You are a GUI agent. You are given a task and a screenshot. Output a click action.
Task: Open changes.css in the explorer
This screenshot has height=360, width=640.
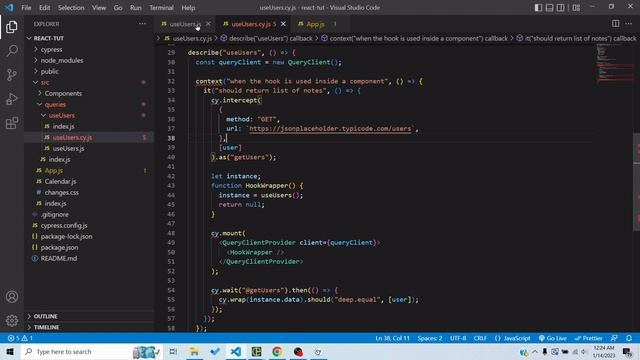89,193
